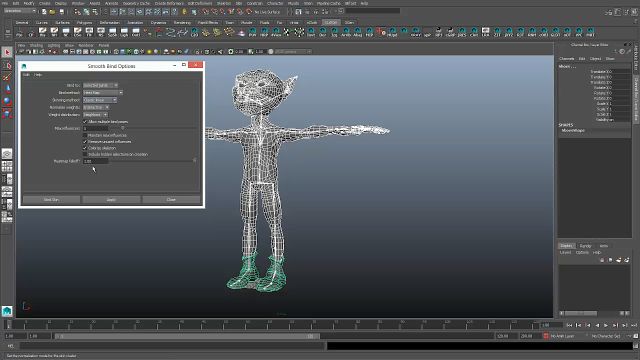Open Edit menu in Smooth Bind Options

pos(26,75)
